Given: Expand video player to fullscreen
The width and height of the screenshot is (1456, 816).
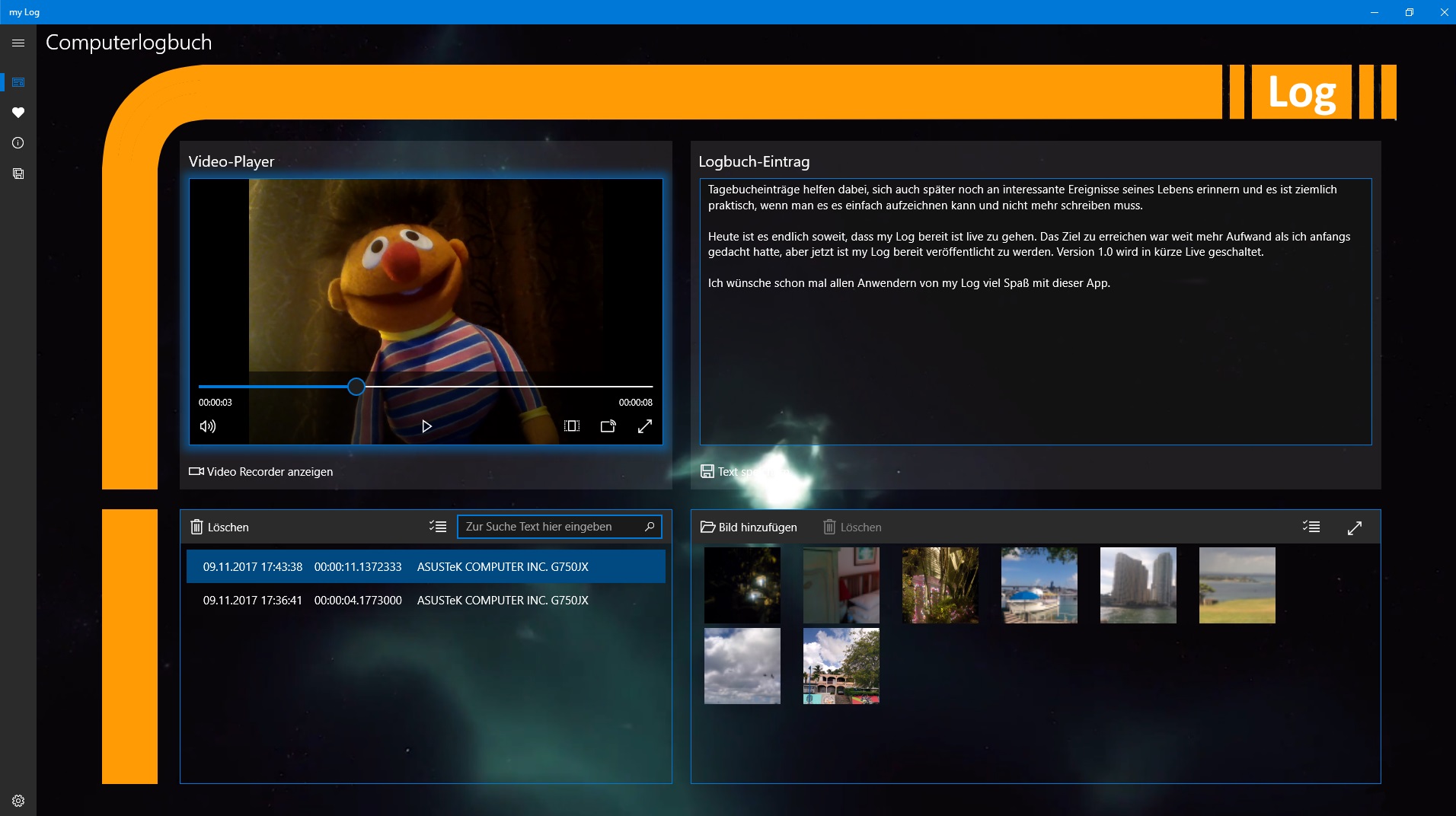Looking at the screenshot, I should click(x=645, y=426).
